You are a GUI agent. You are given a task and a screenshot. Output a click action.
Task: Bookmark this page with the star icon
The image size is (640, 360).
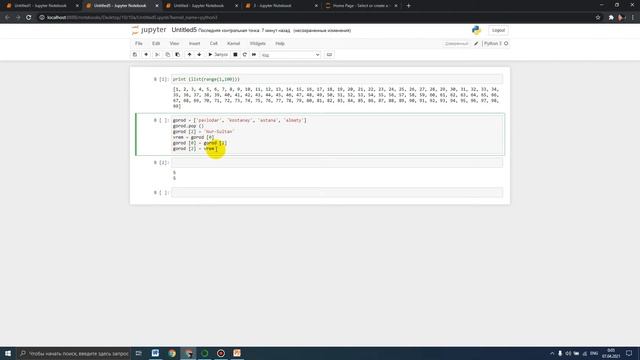[598, 18]
